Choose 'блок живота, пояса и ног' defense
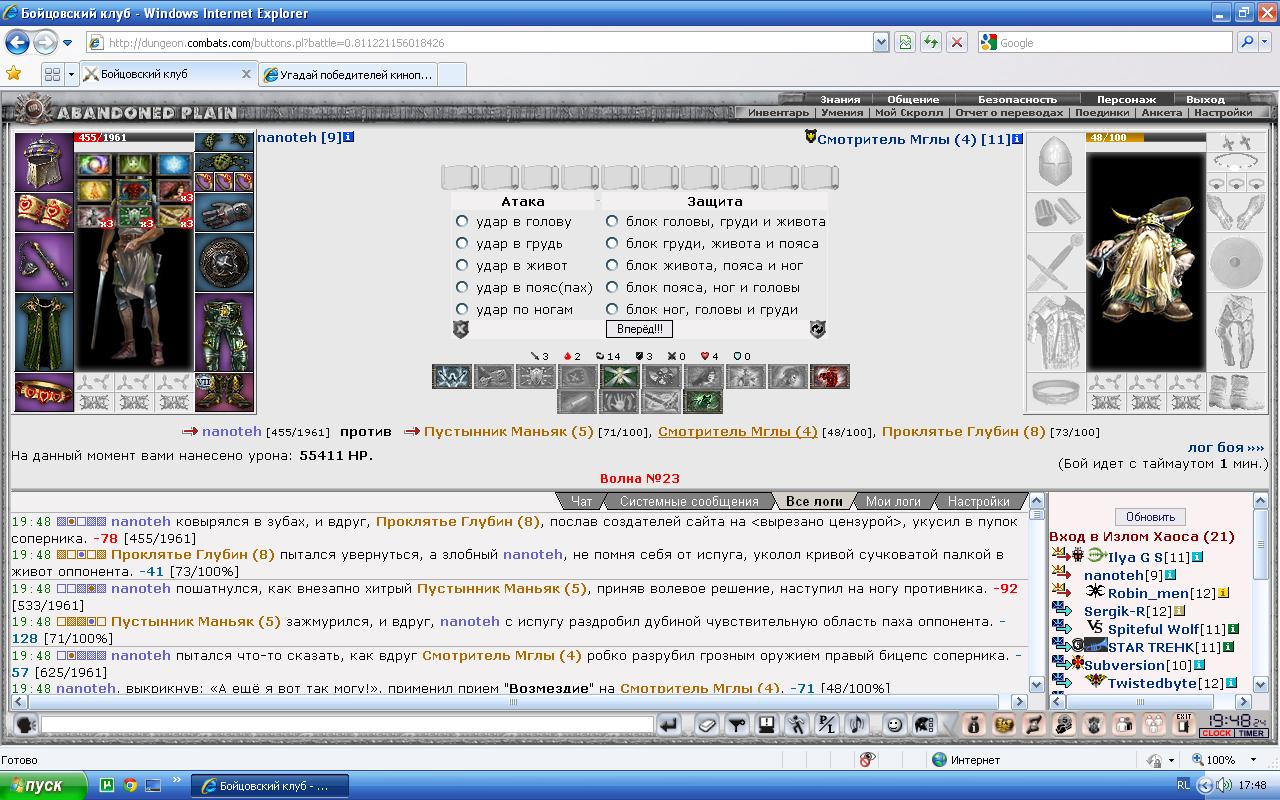Screen dimensions: 1280x800 (612, 265)
